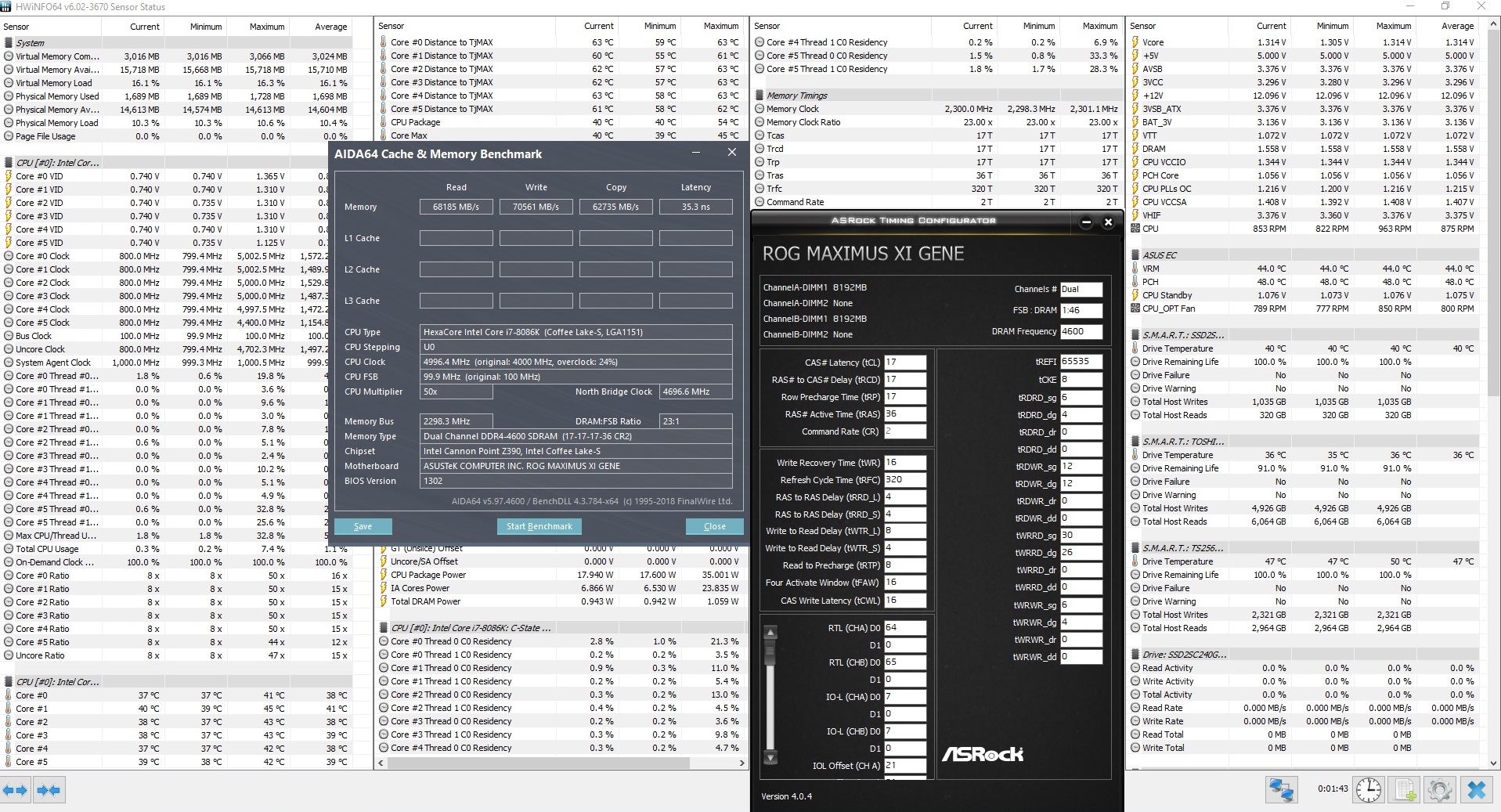The image size is (1501, 812).
Task: Click the Virtual Memory Load sensor icon
Action: tap(9, 83)
